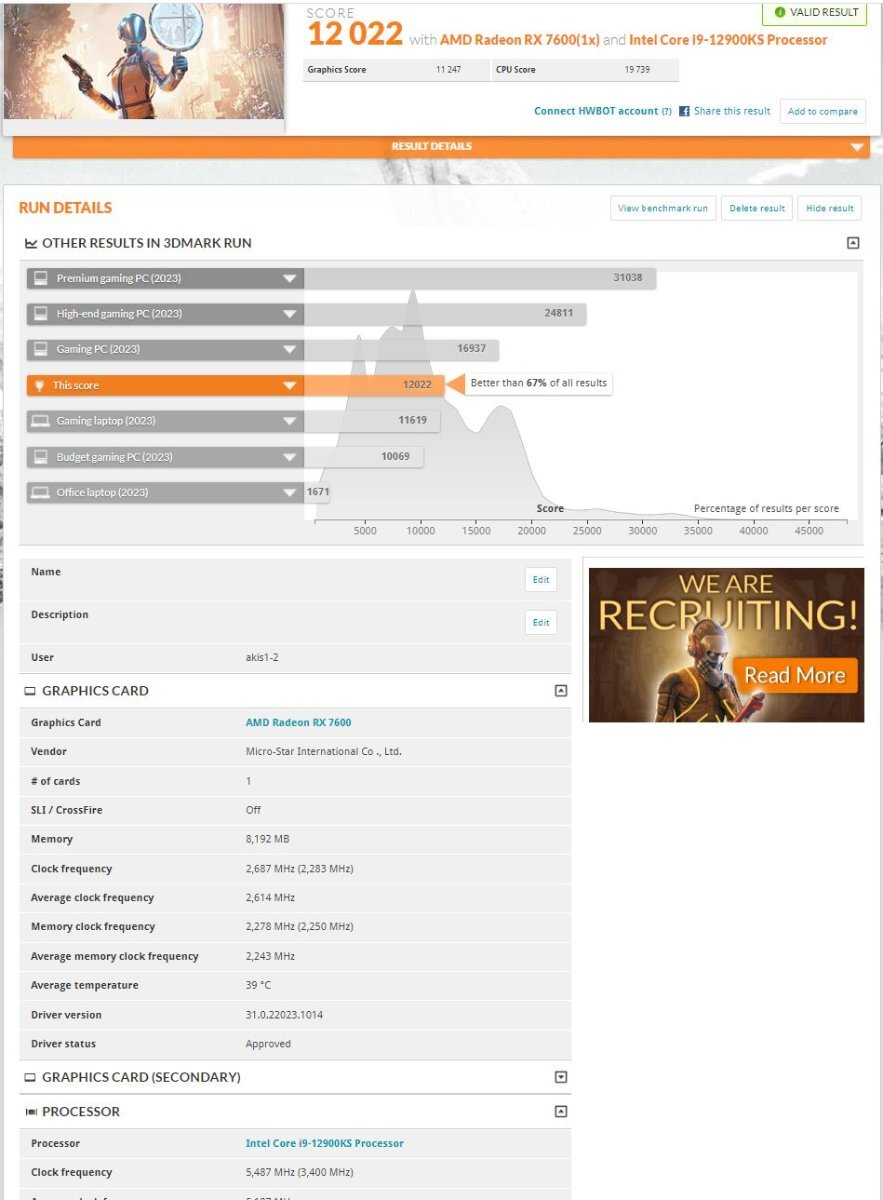Image resolution: width=883 pixels, height=1200 pixels.
Task: Collapse the Other Results in 3DMark Run section
Action: click(x=853, y=242)
